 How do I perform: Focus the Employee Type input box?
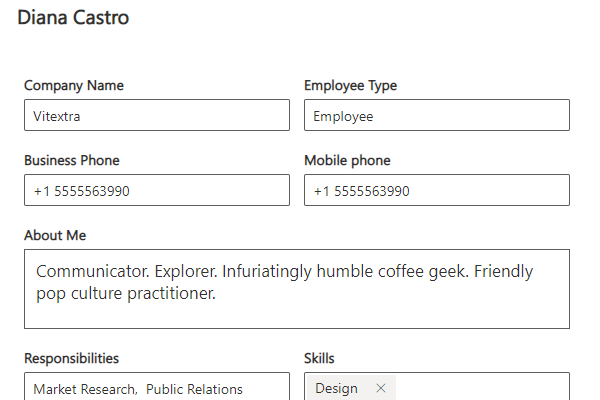pyautogui.click(x=437, y=115)
